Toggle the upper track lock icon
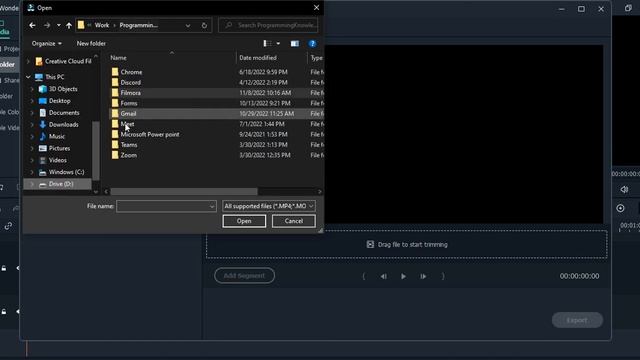Screen dimensions: 640x360 tap(4, 268)
